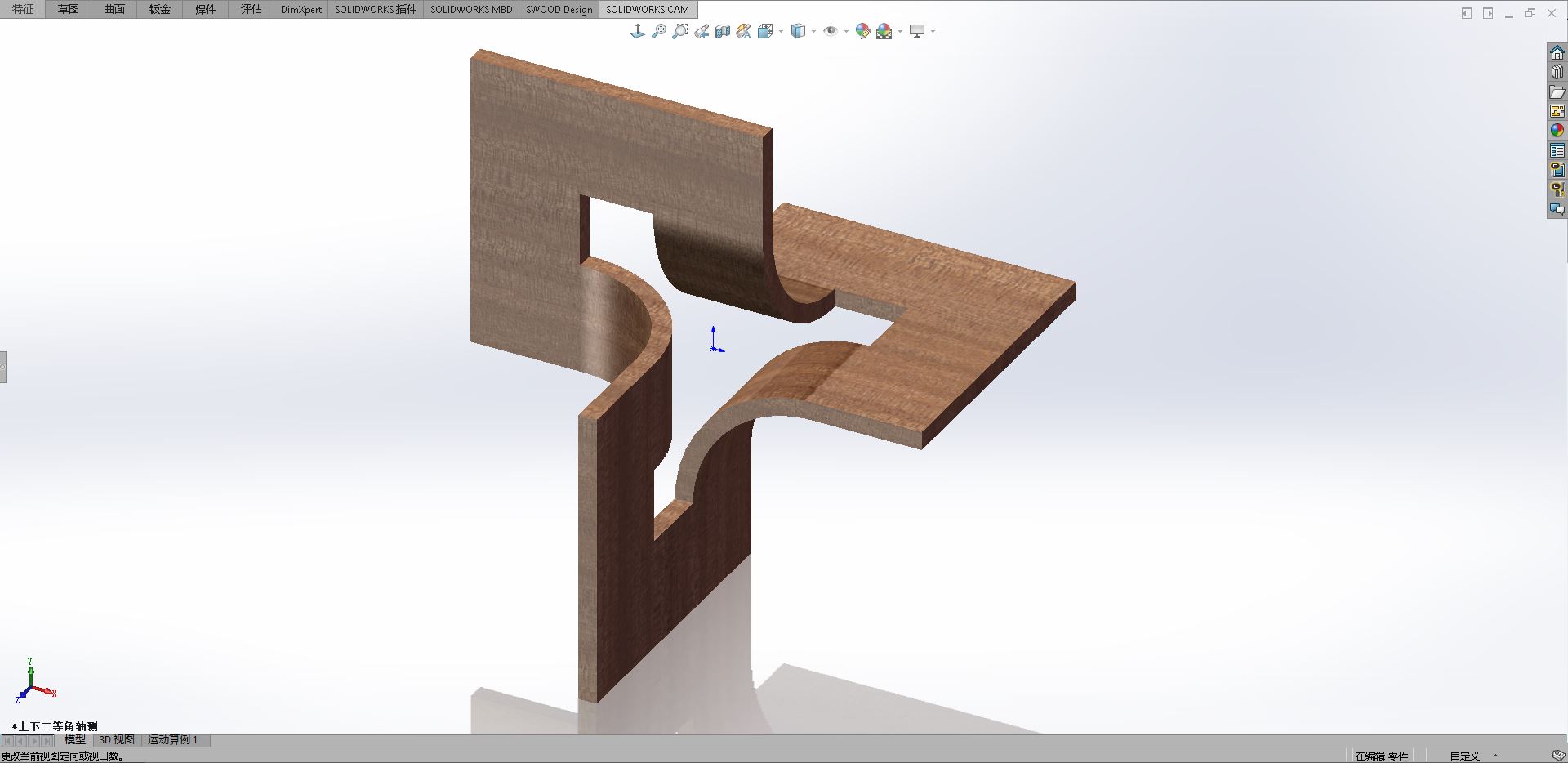Open the seventh task pane icon above the chat icon pair
This screenshot has width=1568, height=763.
pos(1557,170)
